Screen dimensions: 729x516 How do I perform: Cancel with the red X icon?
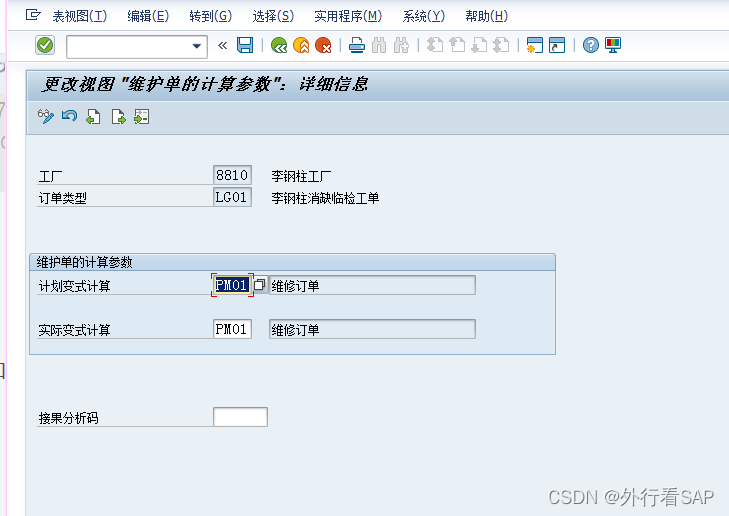[x=323, y=46]
